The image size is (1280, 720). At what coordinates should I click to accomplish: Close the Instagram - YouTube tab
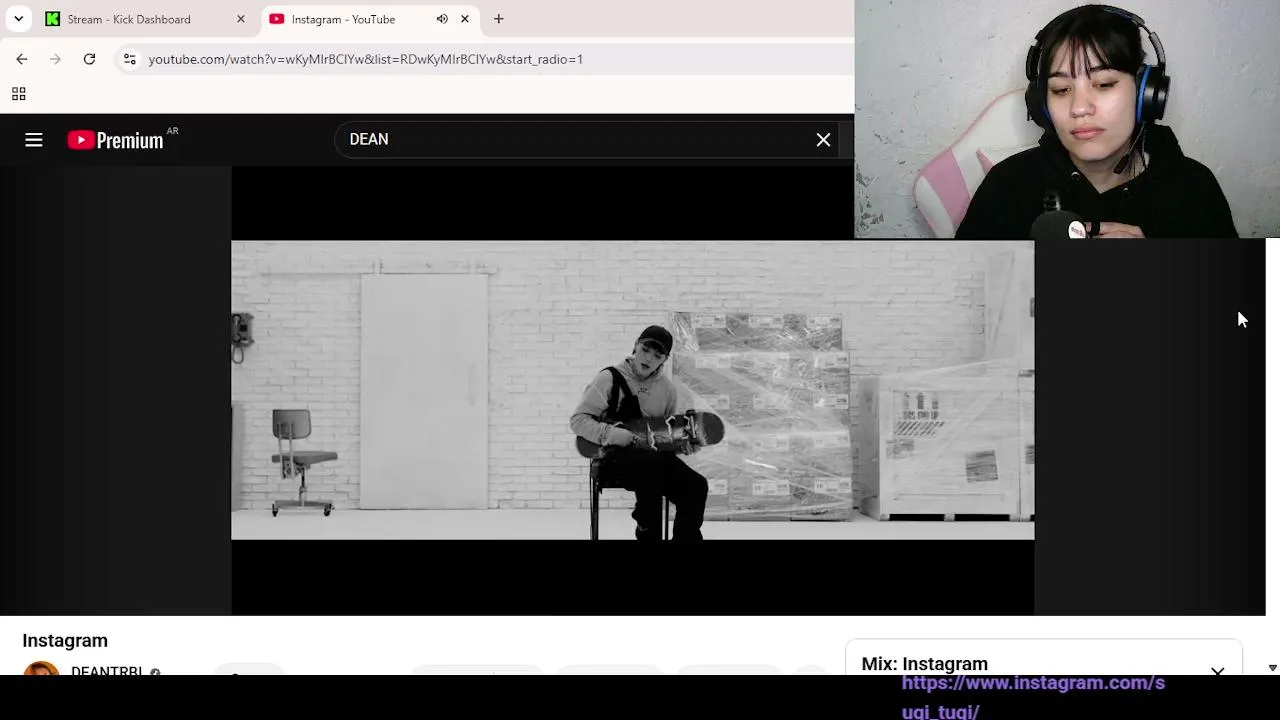pos(465,19)
